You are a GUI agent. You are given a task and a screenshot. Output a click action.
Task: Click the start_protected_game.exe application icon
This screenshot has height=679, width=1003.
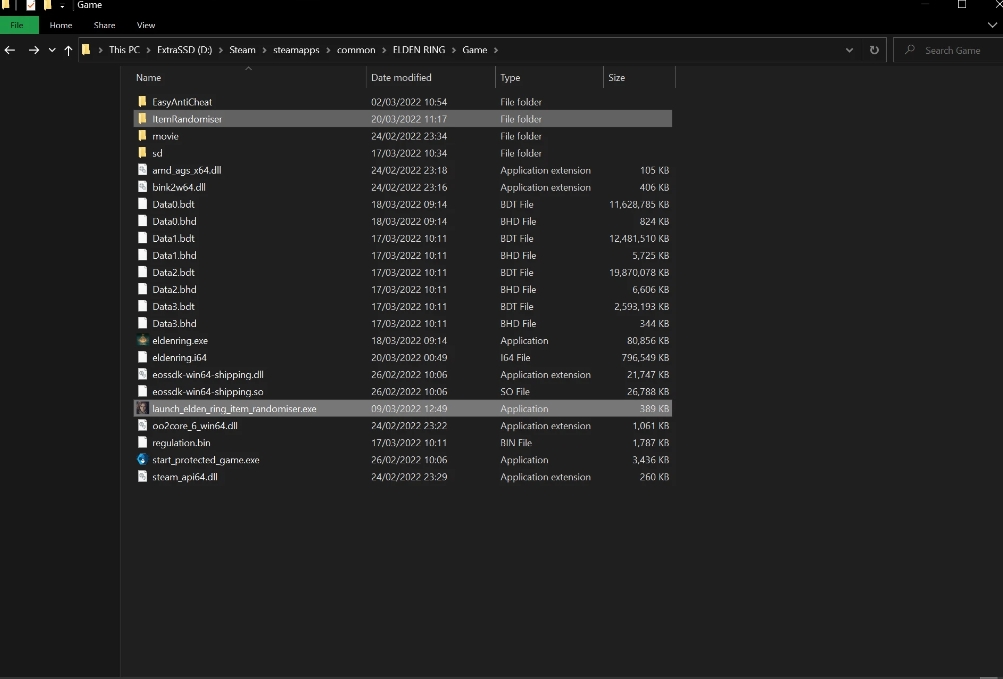tap(143, 459)
